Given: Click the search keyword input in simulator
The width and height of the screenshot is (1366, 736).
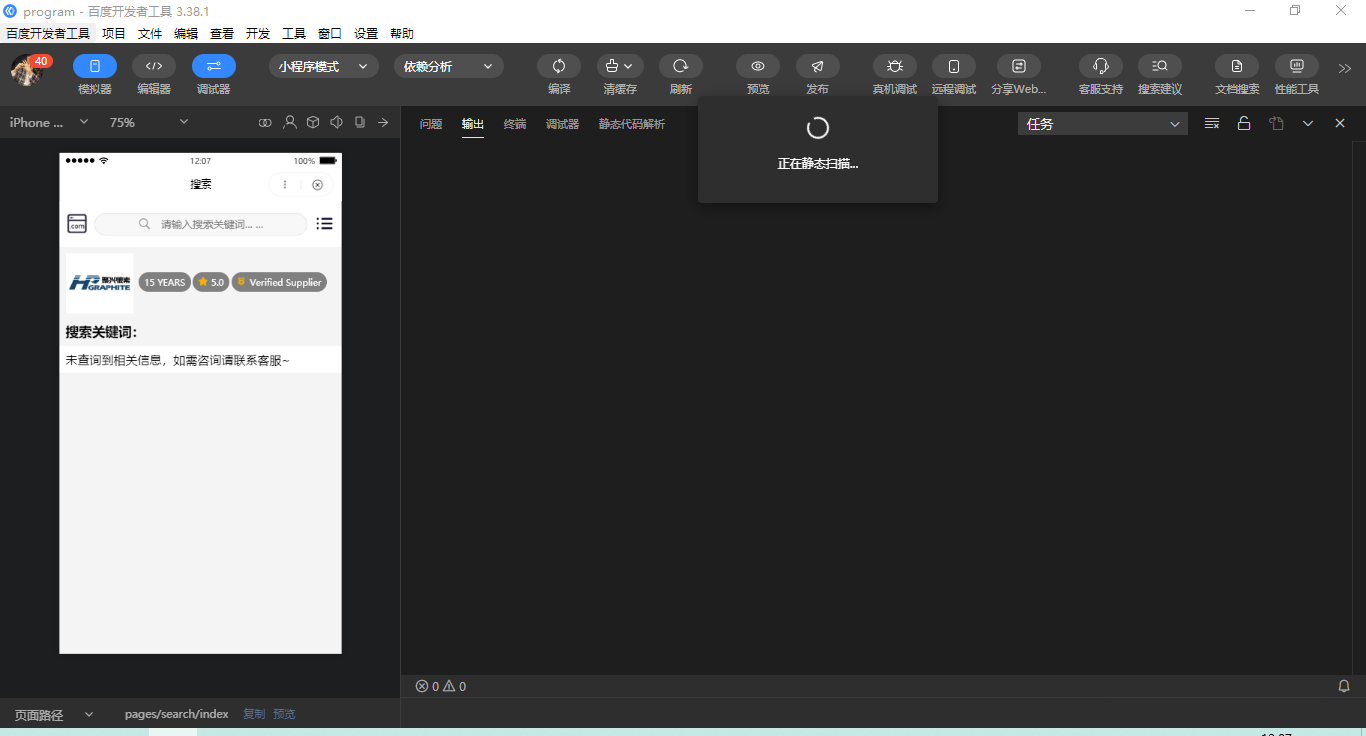Looking at the screenshot, I should [201, 224].
